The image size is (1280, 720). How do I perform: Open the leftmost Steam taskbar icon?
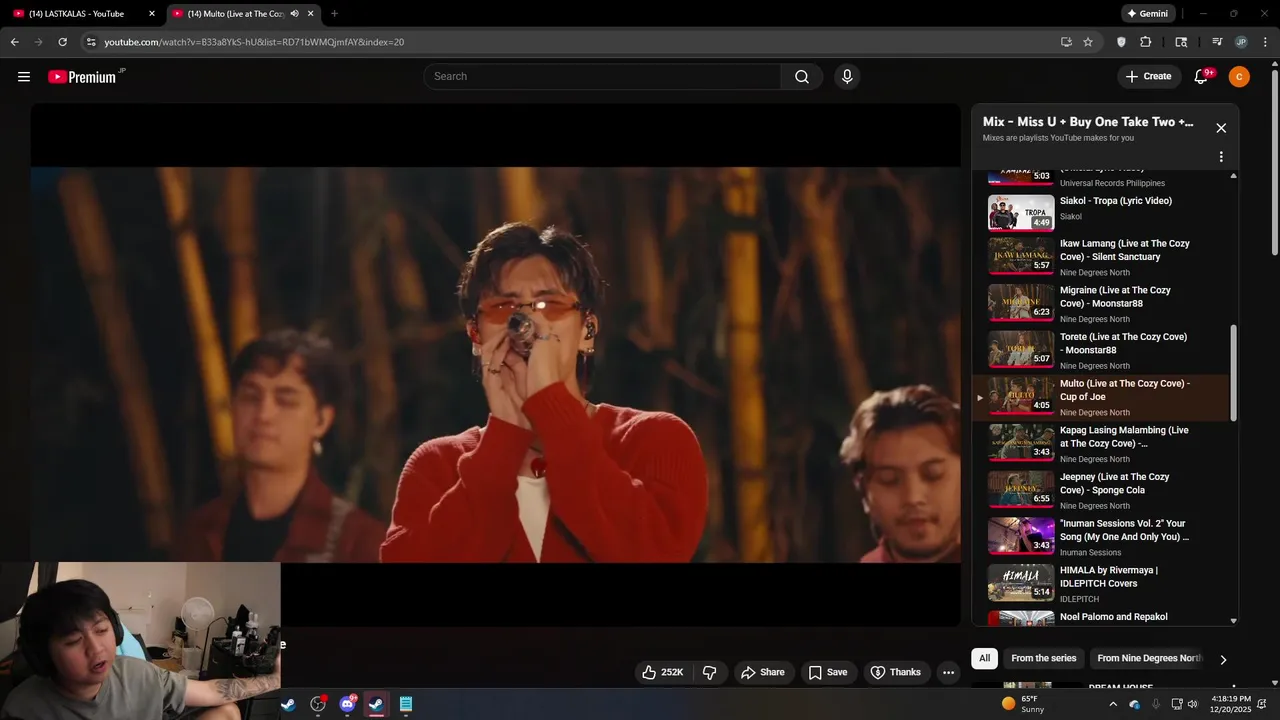pos(288,704)
